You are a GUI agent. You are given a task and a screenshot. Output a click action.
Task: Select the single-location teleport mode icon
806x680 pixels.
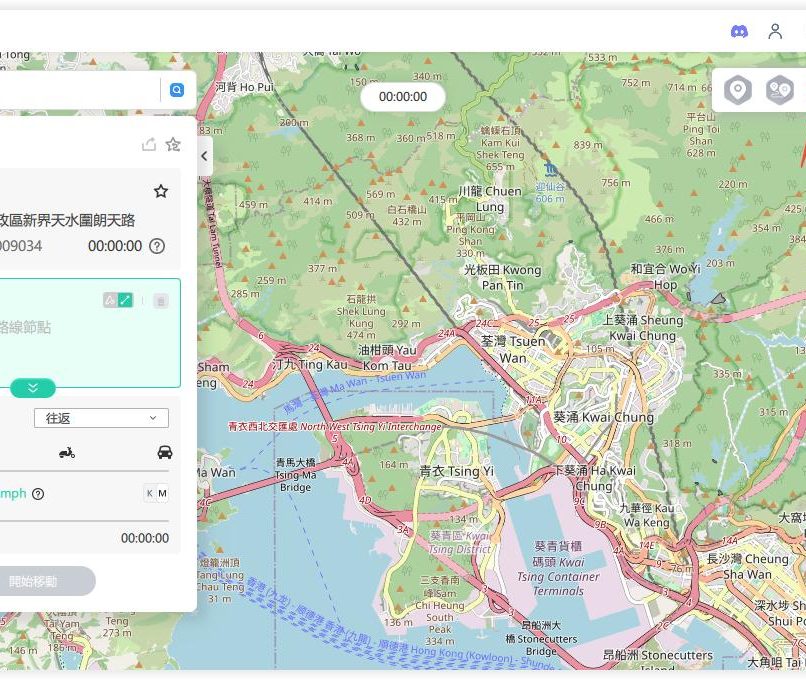(738, 90)
